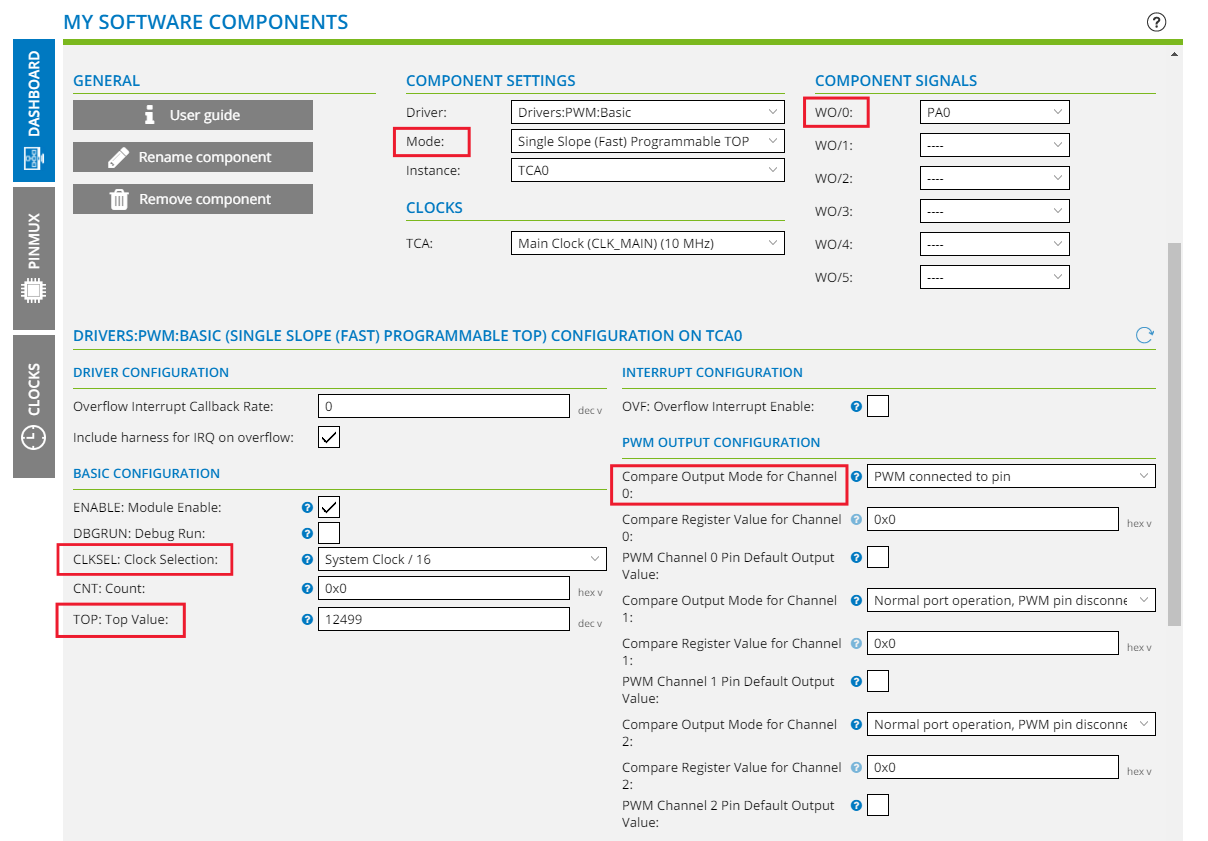
Task: Uncheck the ENABLE: Module Enable checkbox
Action: (x=329, y=507)
